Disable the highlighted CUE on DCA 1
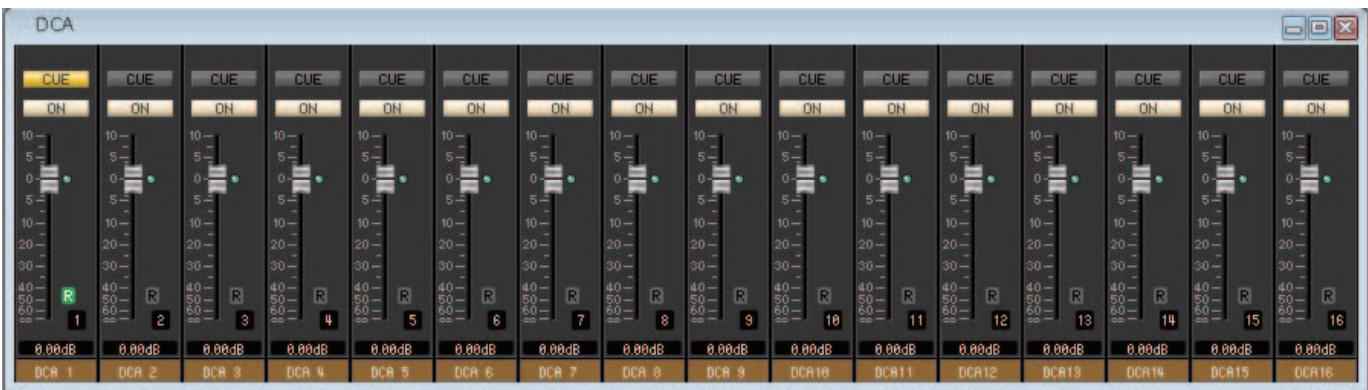The image size is (1368, 390). (x=56, y=79)
